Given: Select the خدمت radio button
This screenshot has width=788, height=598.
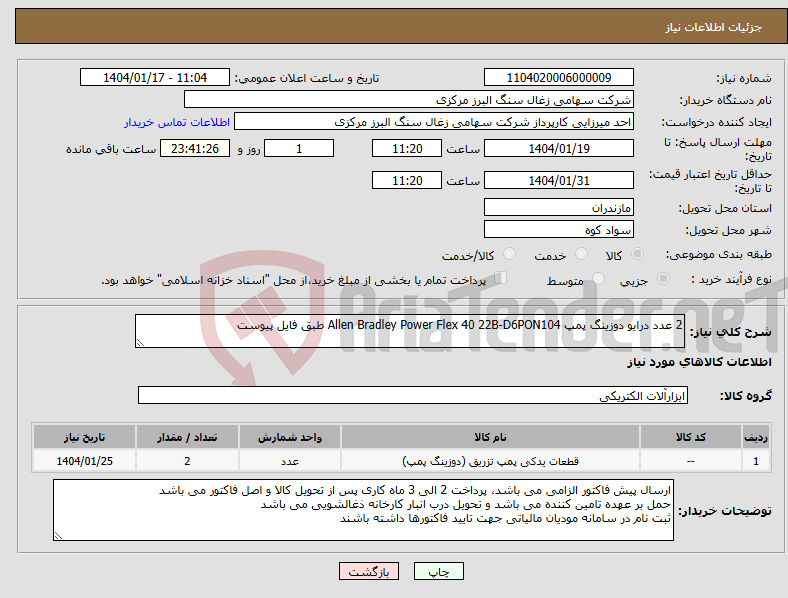Looking at the screenshot, I should (581, 254).
